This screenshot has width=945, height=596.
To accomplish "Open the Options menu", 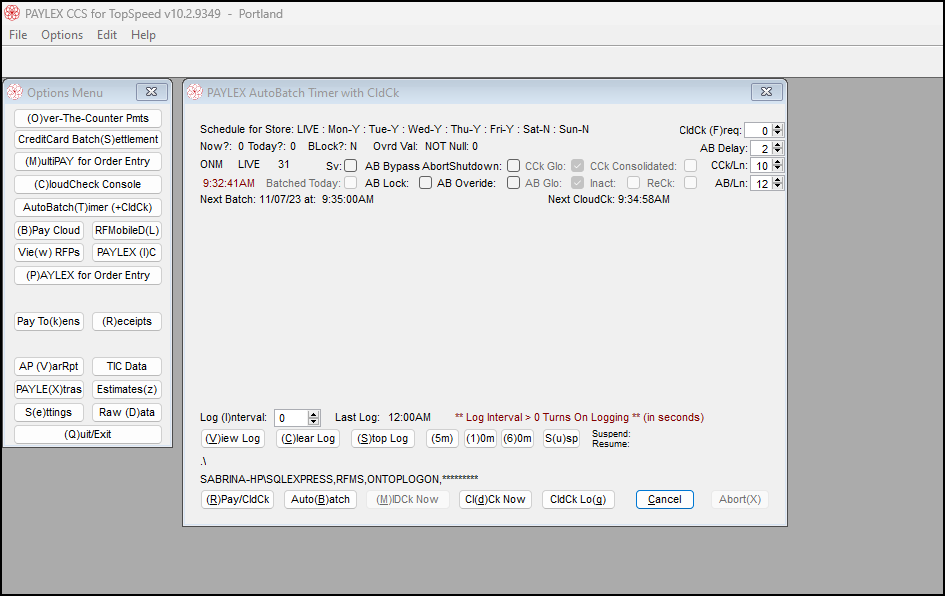I will 62,35.
